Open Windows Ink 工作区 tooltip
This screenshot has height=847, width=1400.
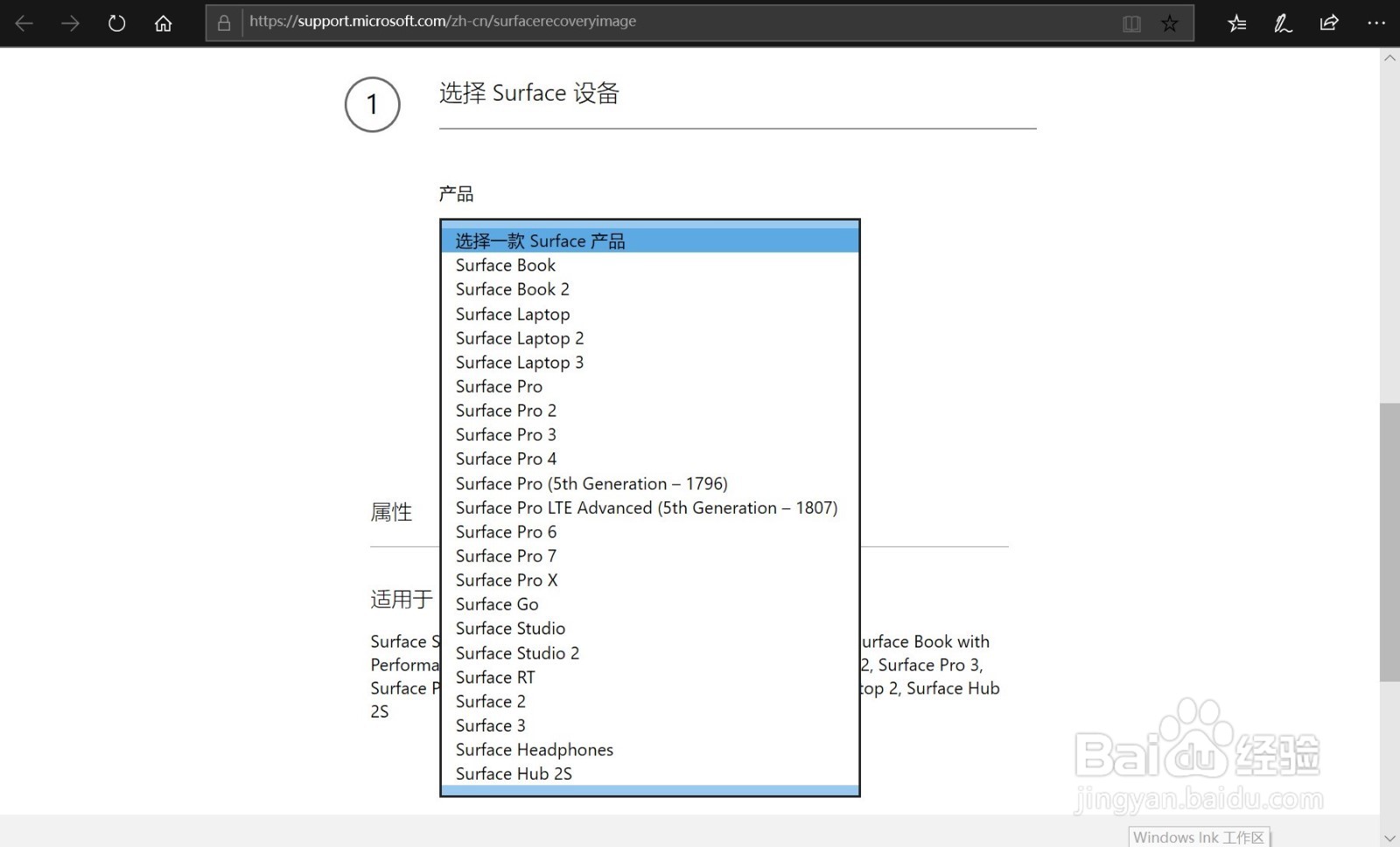pos(1200,837)
